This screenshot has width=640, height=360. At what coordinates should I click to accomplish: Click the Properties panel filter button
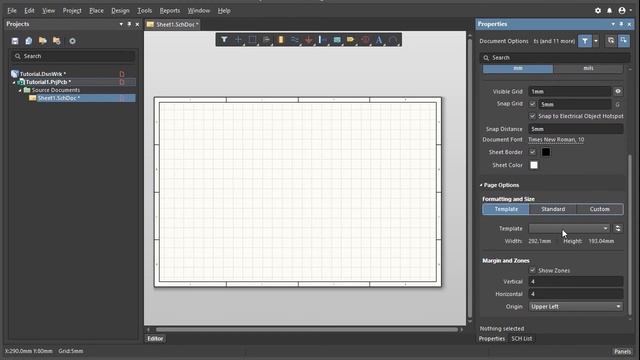coord(585,41)
